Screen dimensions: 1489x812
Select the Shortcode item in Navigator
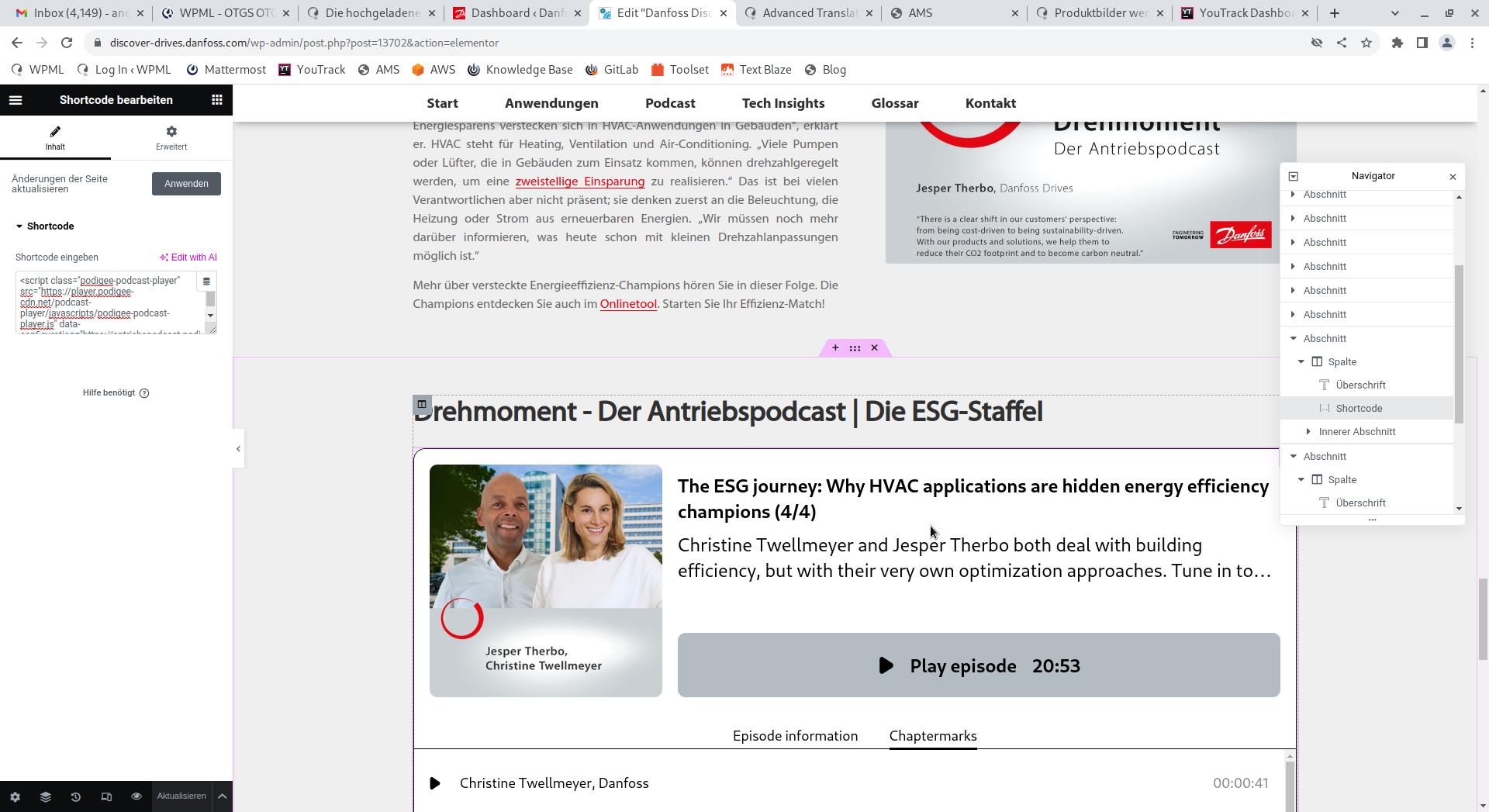point(1366,409)
